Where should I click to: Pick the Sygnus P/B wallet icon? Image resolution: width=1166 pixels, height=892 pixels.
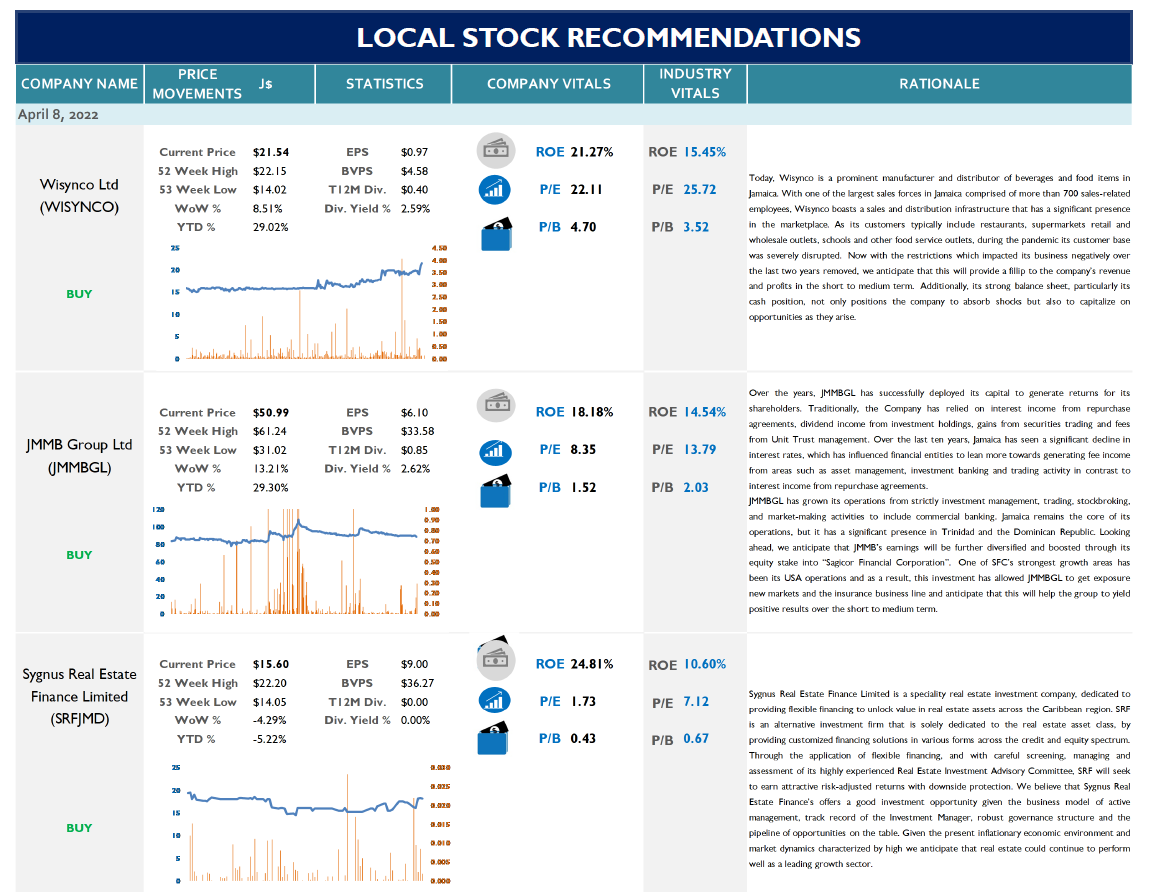click(x=493, y=738)
